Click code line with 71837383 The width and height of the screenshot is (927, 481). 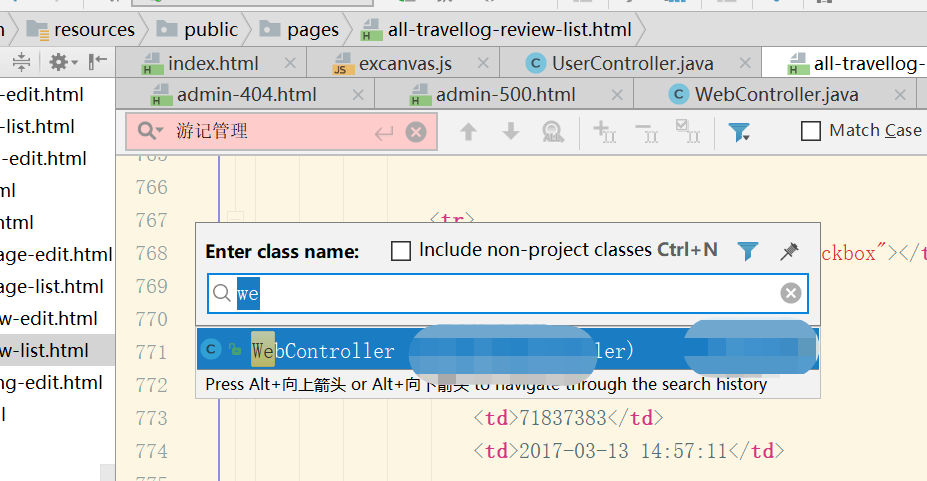click(x=568, y=418)
